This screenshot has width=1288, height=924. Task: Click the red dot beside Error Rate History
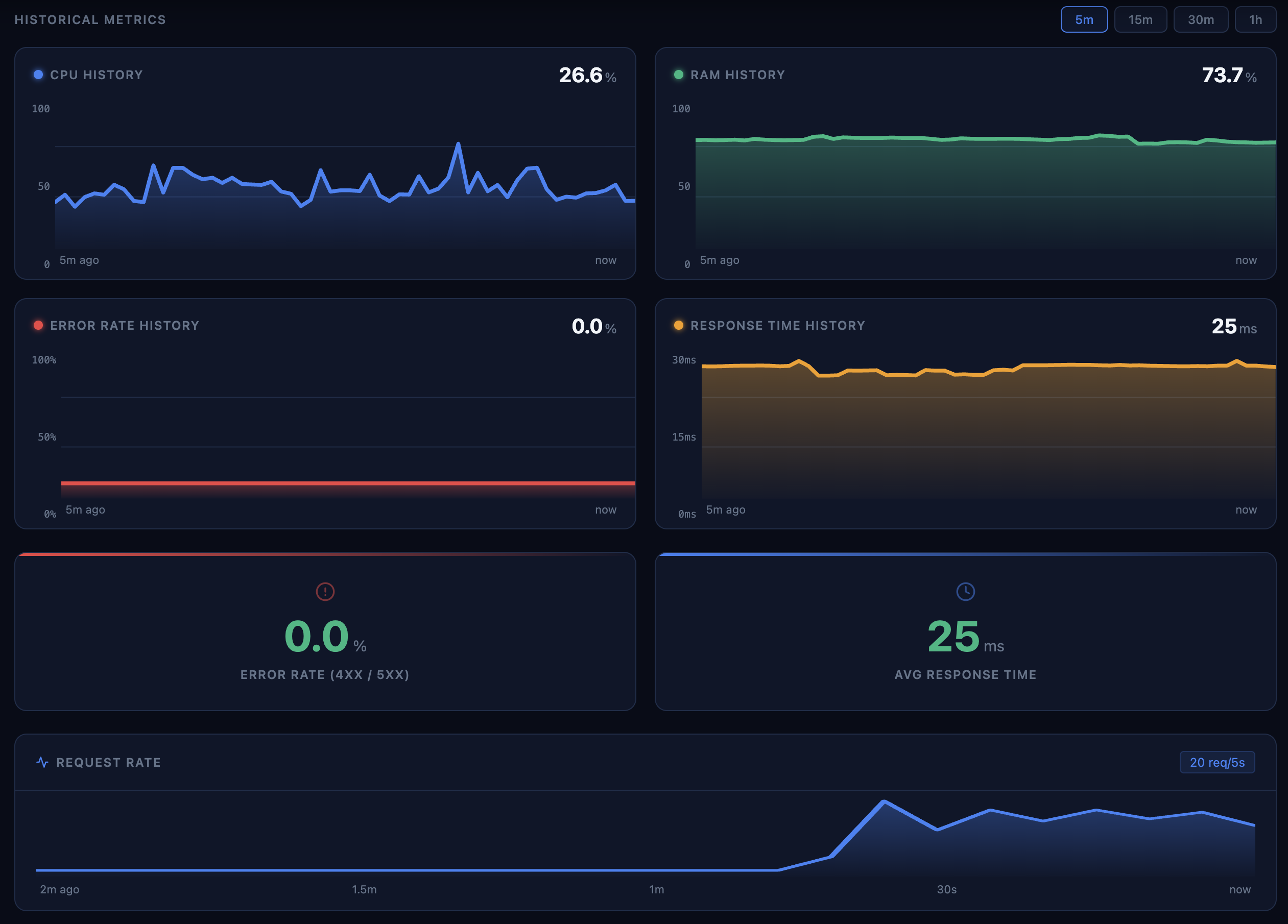38,325
